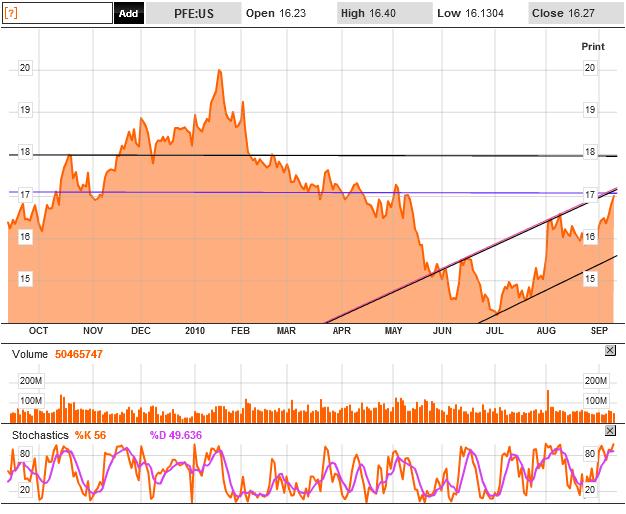The height and width of the screenshot is (514, 626).
Task: Select the PFE:US ticker label
Action: coord(194,13)
